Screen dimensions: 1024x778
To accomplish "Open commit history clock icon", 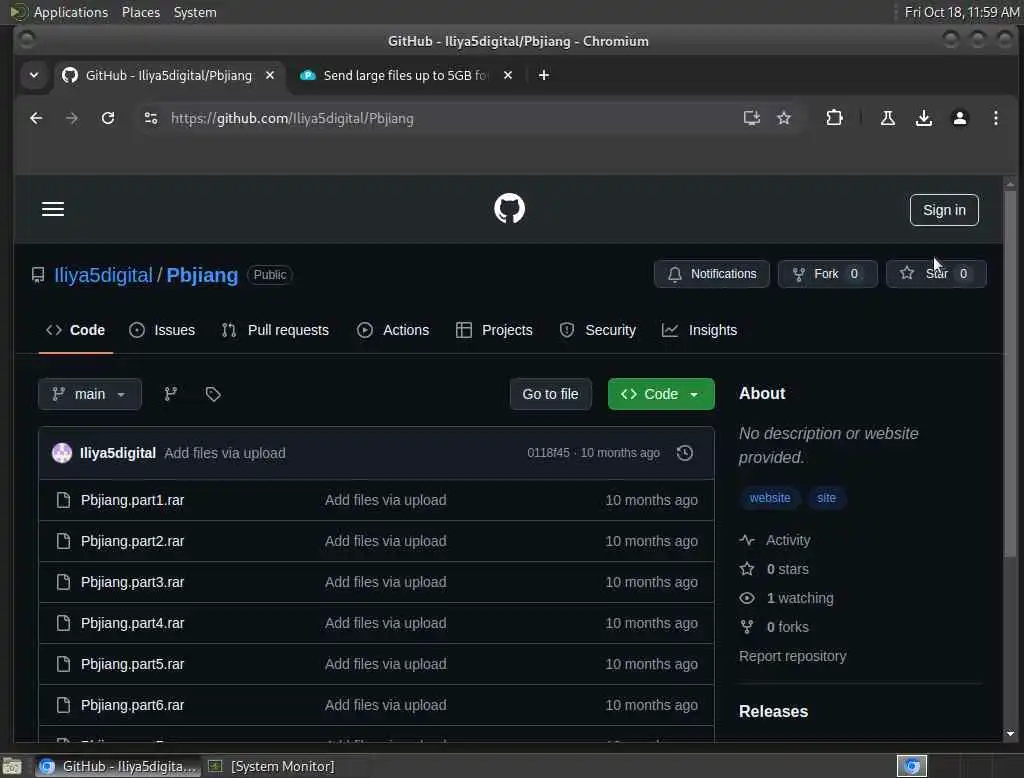I will click(684, 453).
